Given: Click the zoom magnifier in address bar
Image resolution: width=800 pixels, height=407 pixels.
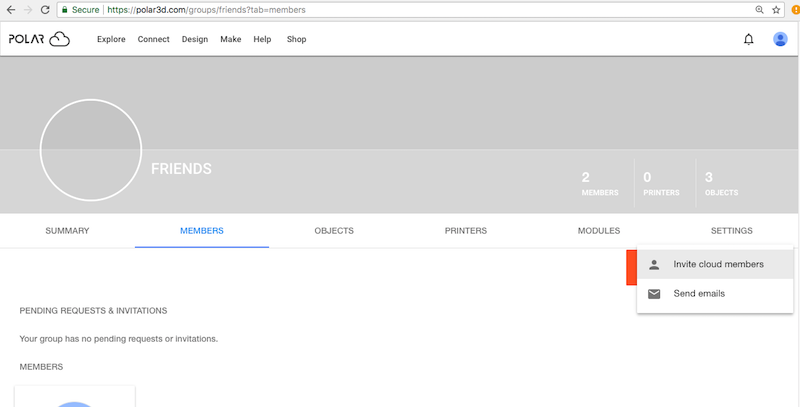Looking at the screenshot, I should pos(760,10).
